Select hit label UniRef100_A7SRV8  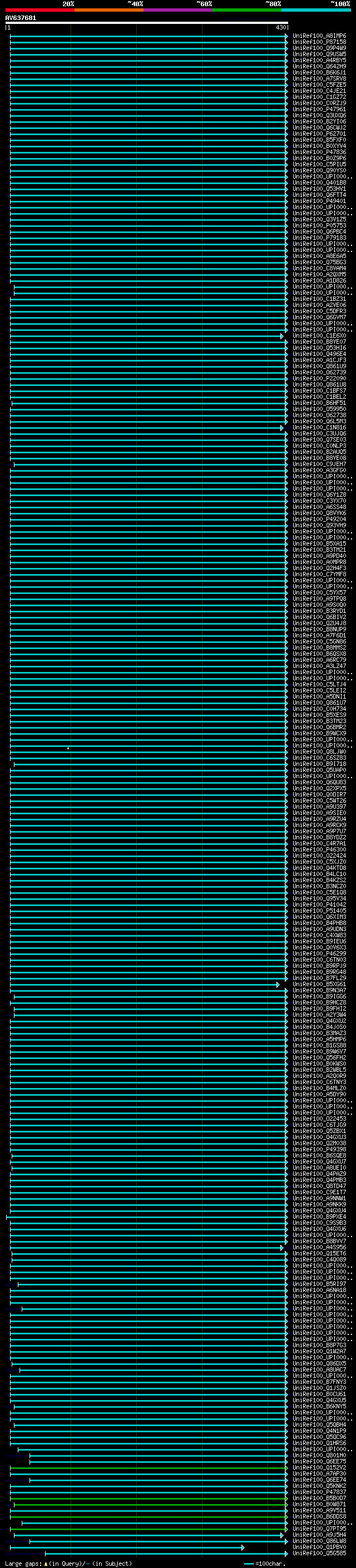click(x=319, y=79)
